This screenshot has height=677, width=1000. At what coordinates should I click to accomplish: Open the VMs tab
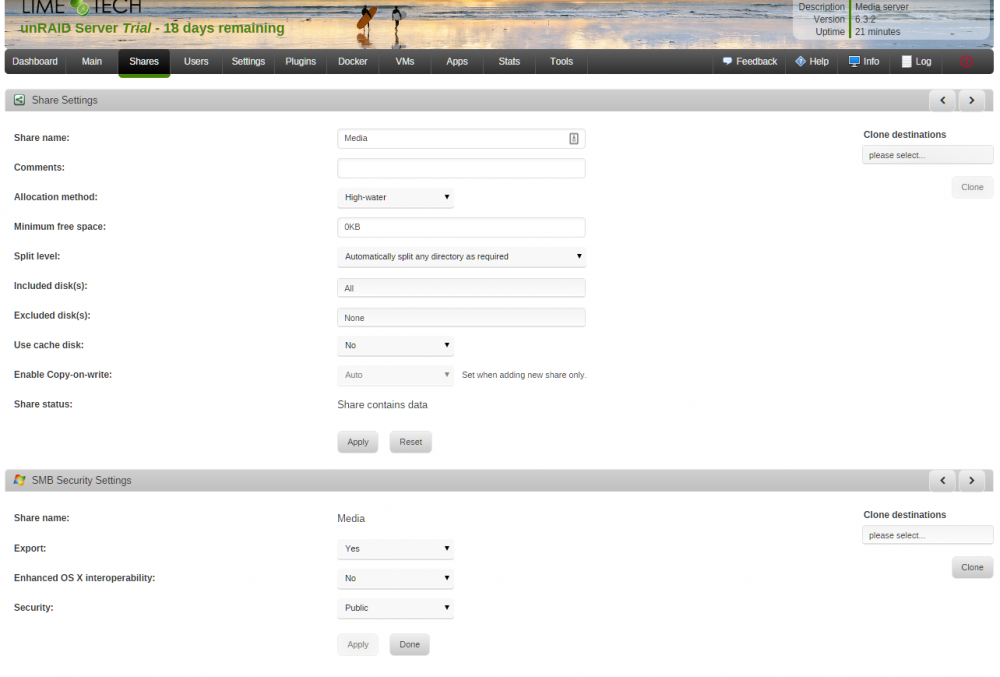405,62
